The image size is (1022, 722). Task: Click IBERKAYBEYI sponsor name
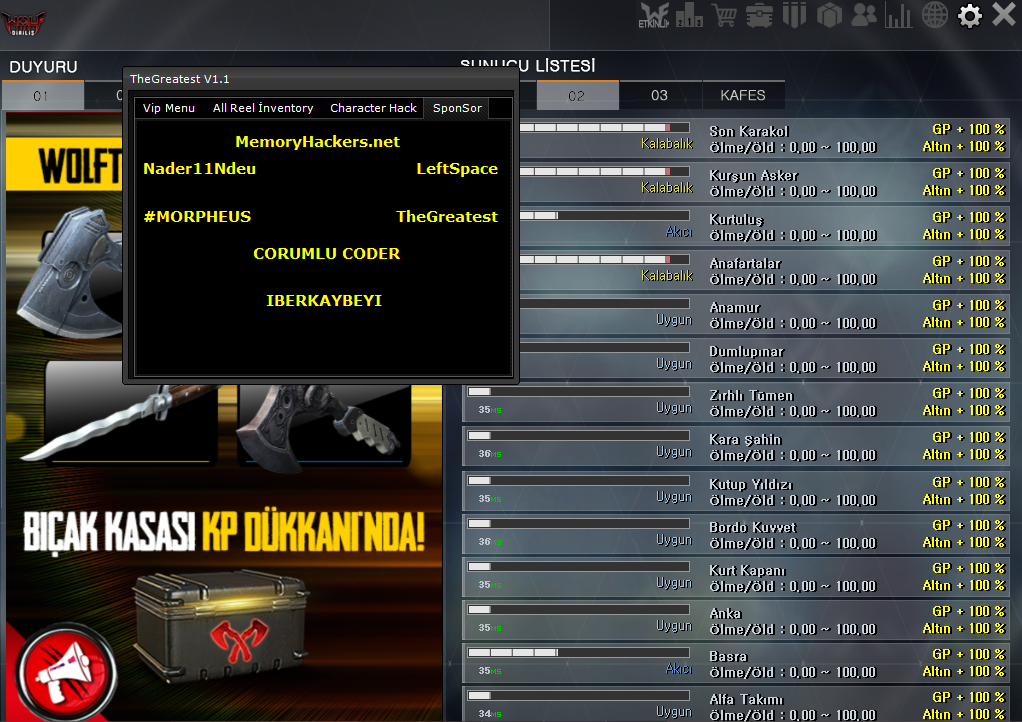324,301
